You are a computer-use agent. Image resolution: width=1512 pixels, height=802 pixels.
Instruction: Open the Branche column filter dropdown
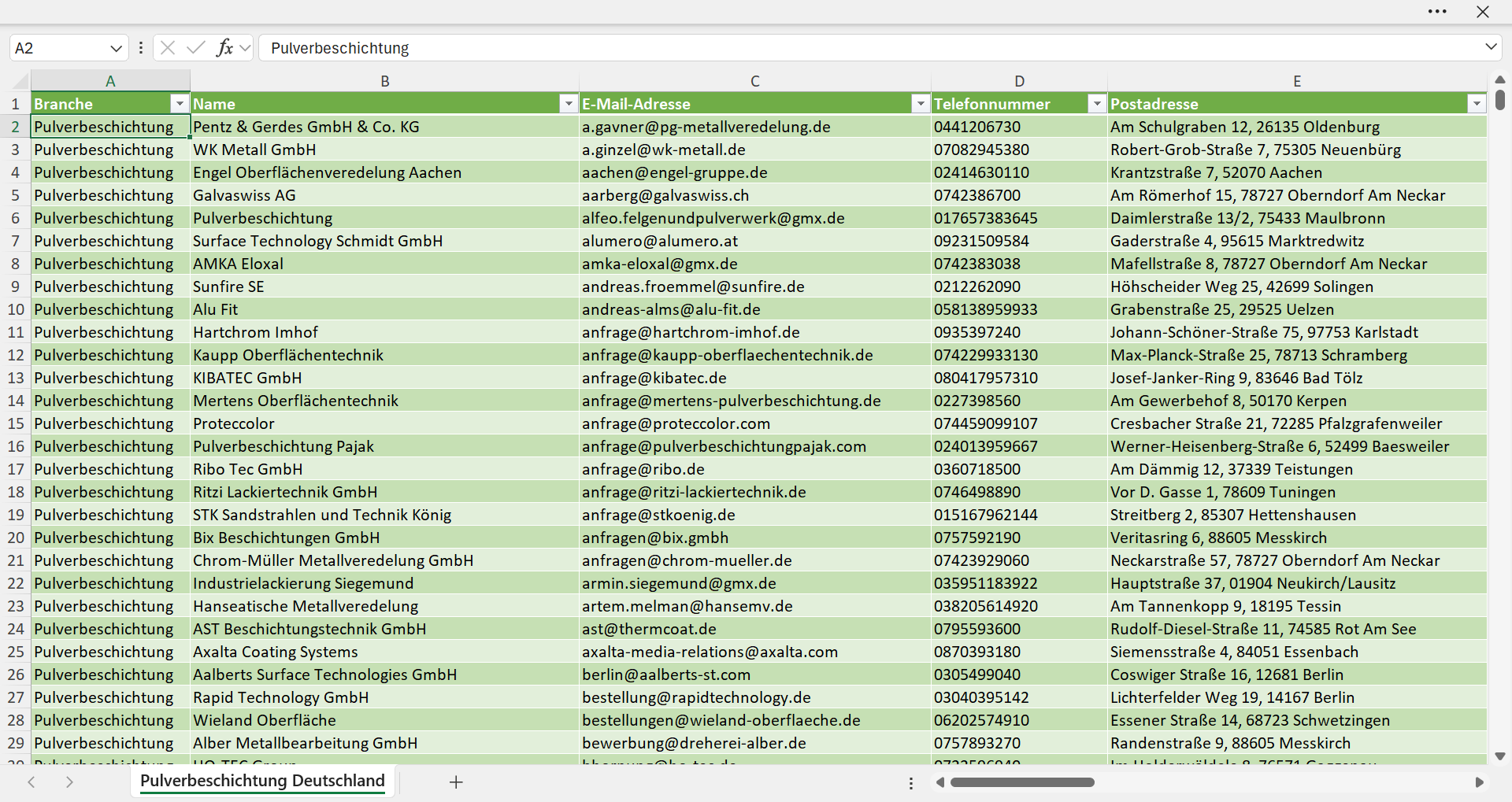[x=180, y=104]
